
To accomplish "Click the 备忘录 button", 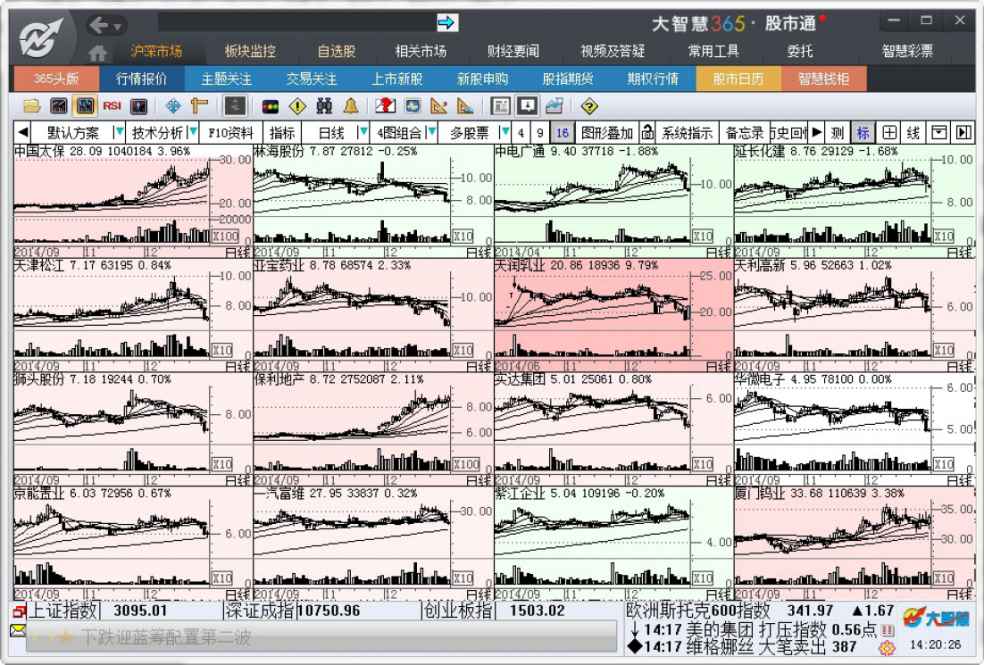I will 744,133.
